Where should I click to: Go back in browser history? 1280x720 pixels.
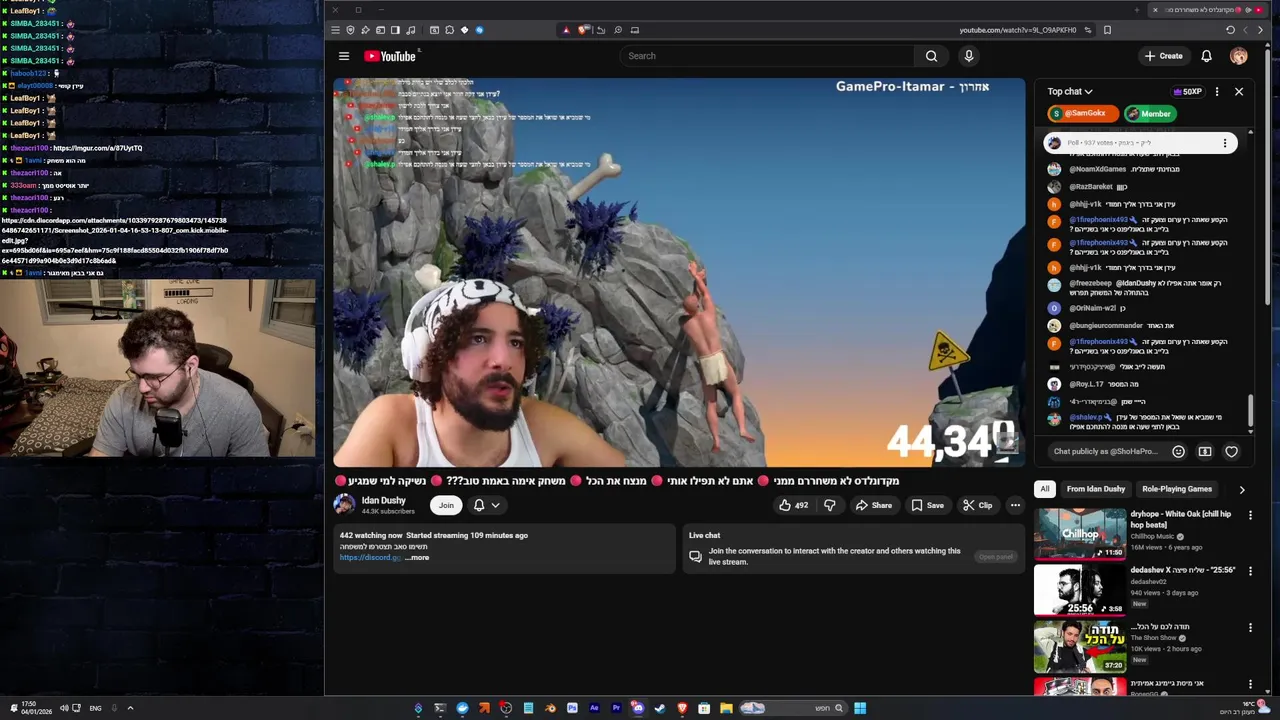[1260, 30]
